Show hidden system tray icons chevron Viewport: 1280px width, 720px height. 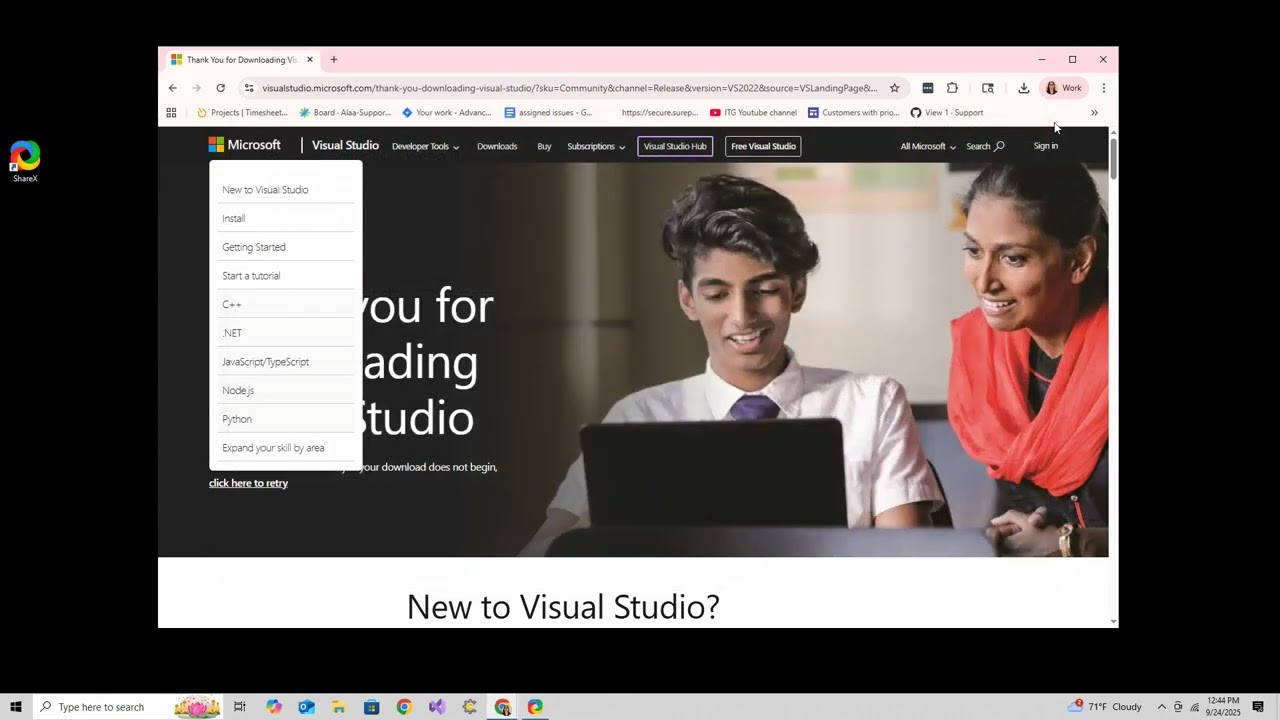[1161, 707]
